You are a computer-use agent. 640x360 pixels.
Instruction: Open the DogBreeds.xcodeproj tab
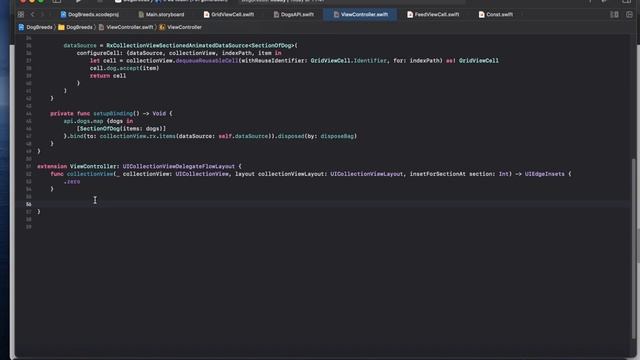click(89, 14)
